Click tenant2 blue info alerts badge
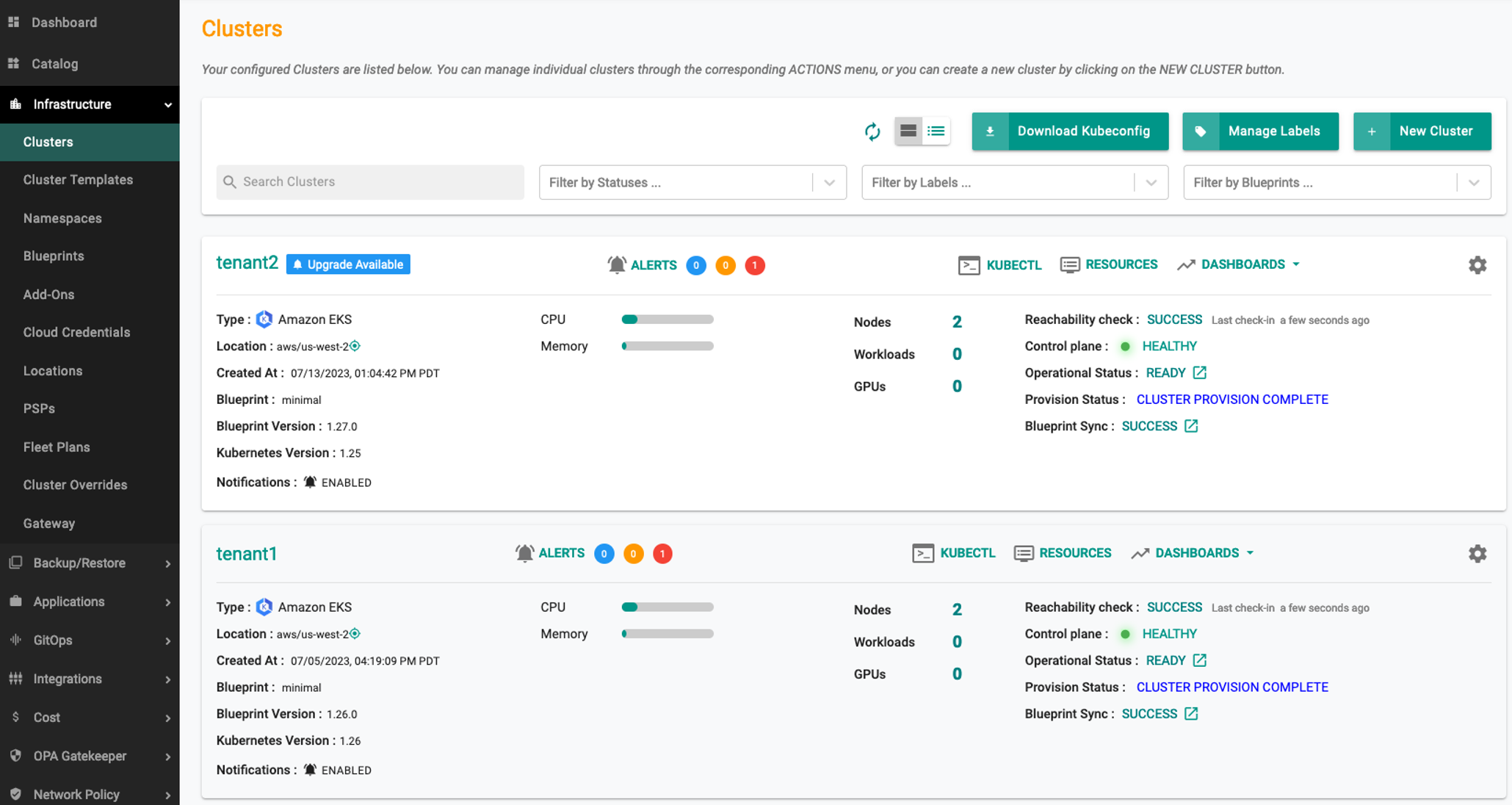1512x805 pixels. point(695,265)
